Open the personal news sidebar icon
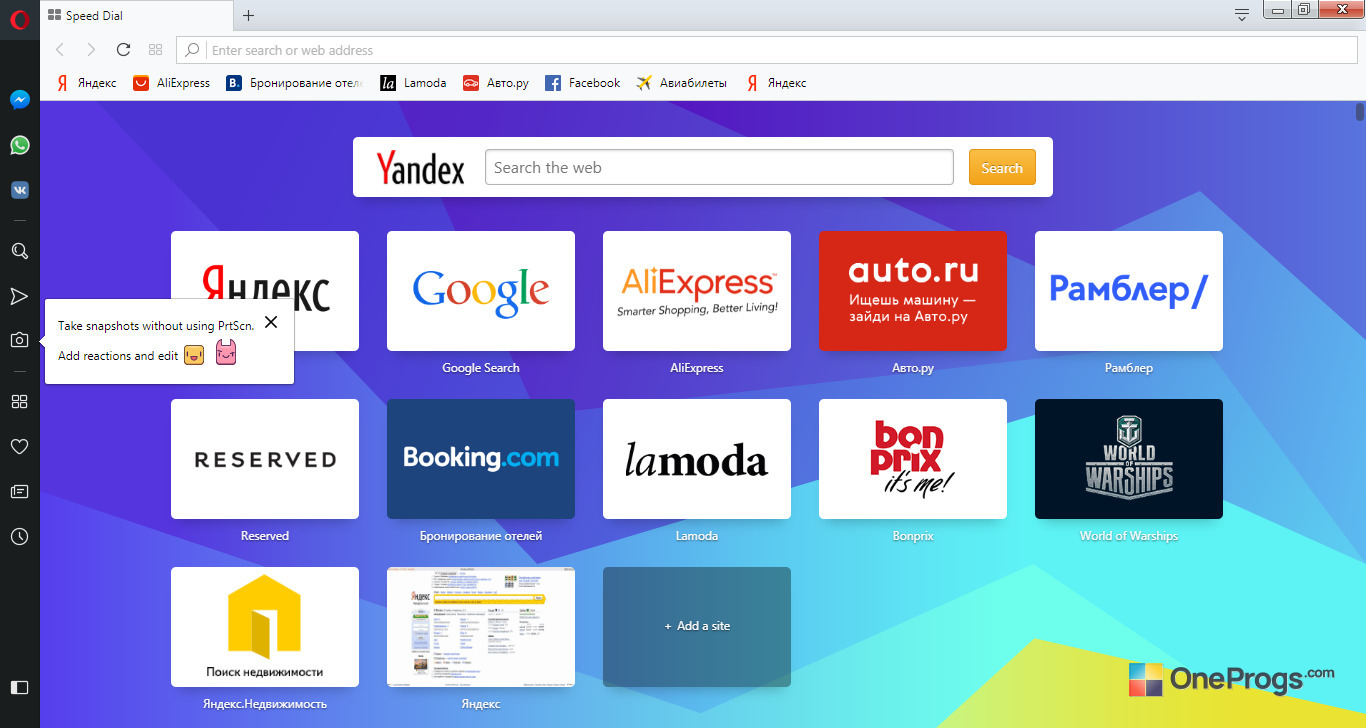The image size is (1366, 728). click(x=19, y=492)
